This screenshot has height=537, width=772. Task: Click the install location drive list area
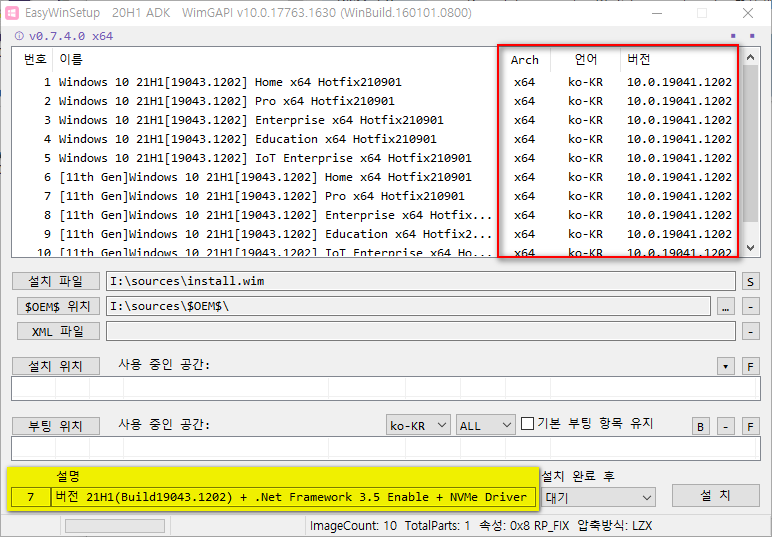(386, 388)
